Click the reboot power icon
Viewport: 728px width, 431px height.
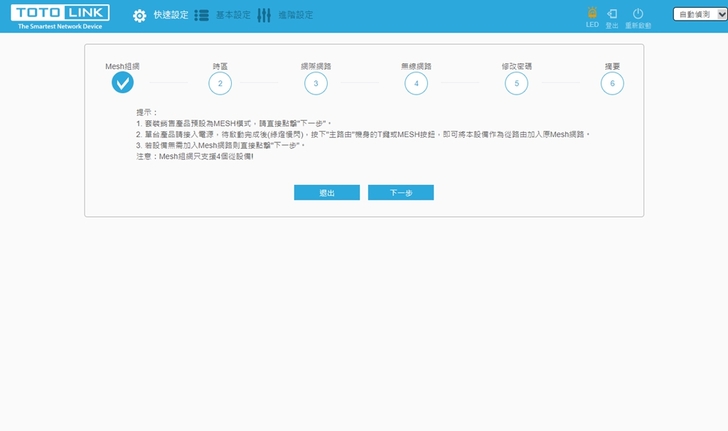point(638,14)
